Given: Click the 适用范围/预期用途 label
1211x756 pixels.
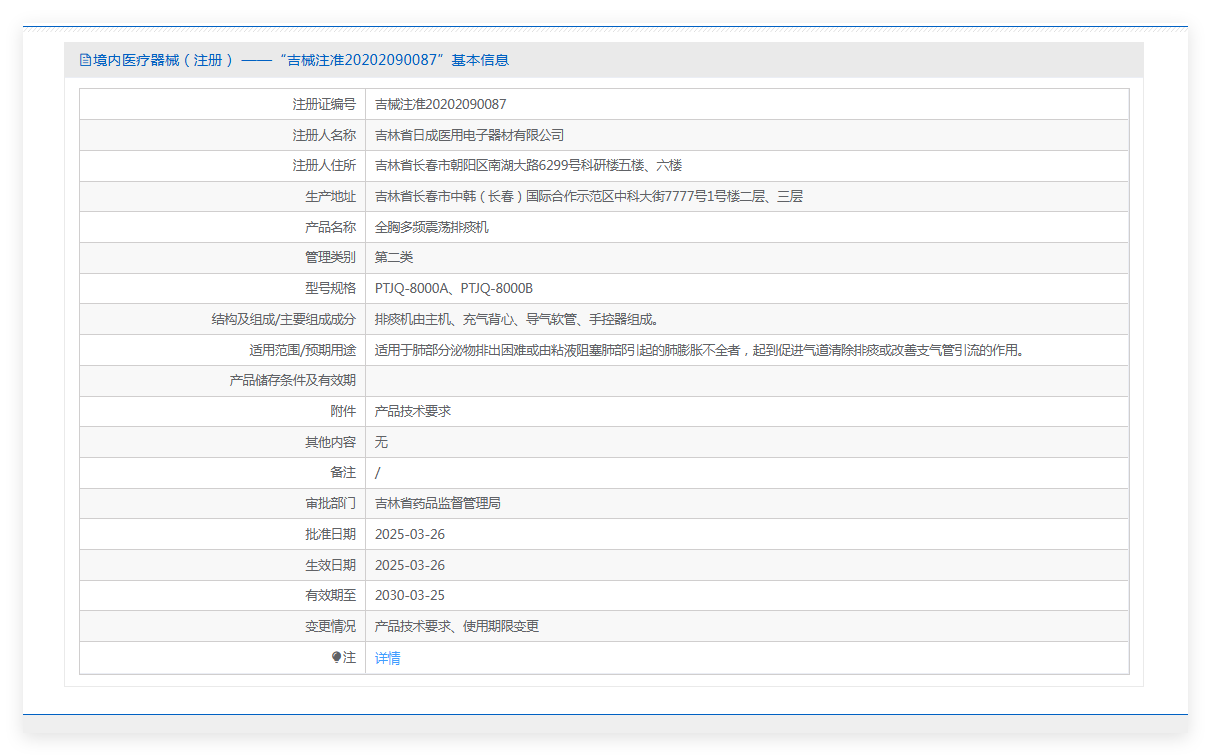Looking at the screenshot, I should pyautogui.click(x=302, y=350).
